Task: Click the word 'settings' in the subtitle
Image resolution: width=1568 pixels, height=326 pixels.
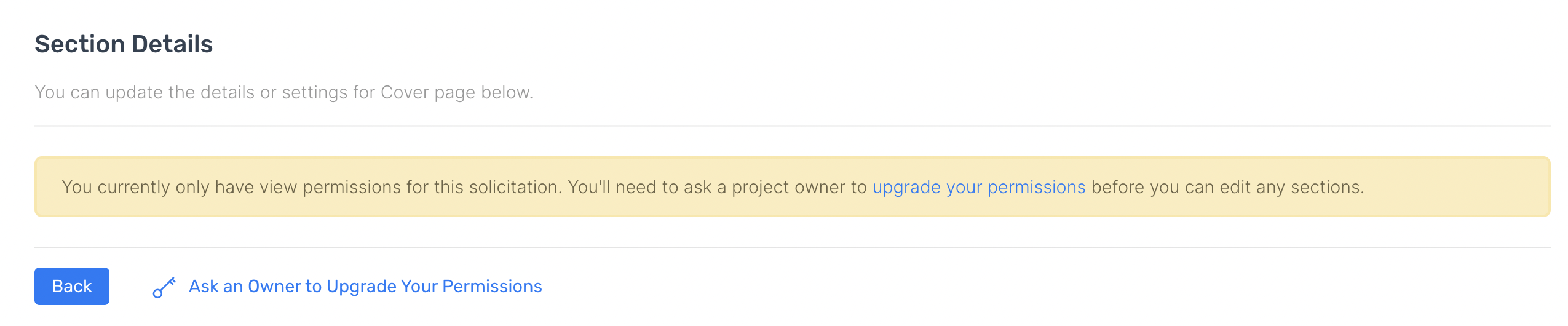Action: coord(315,92)
